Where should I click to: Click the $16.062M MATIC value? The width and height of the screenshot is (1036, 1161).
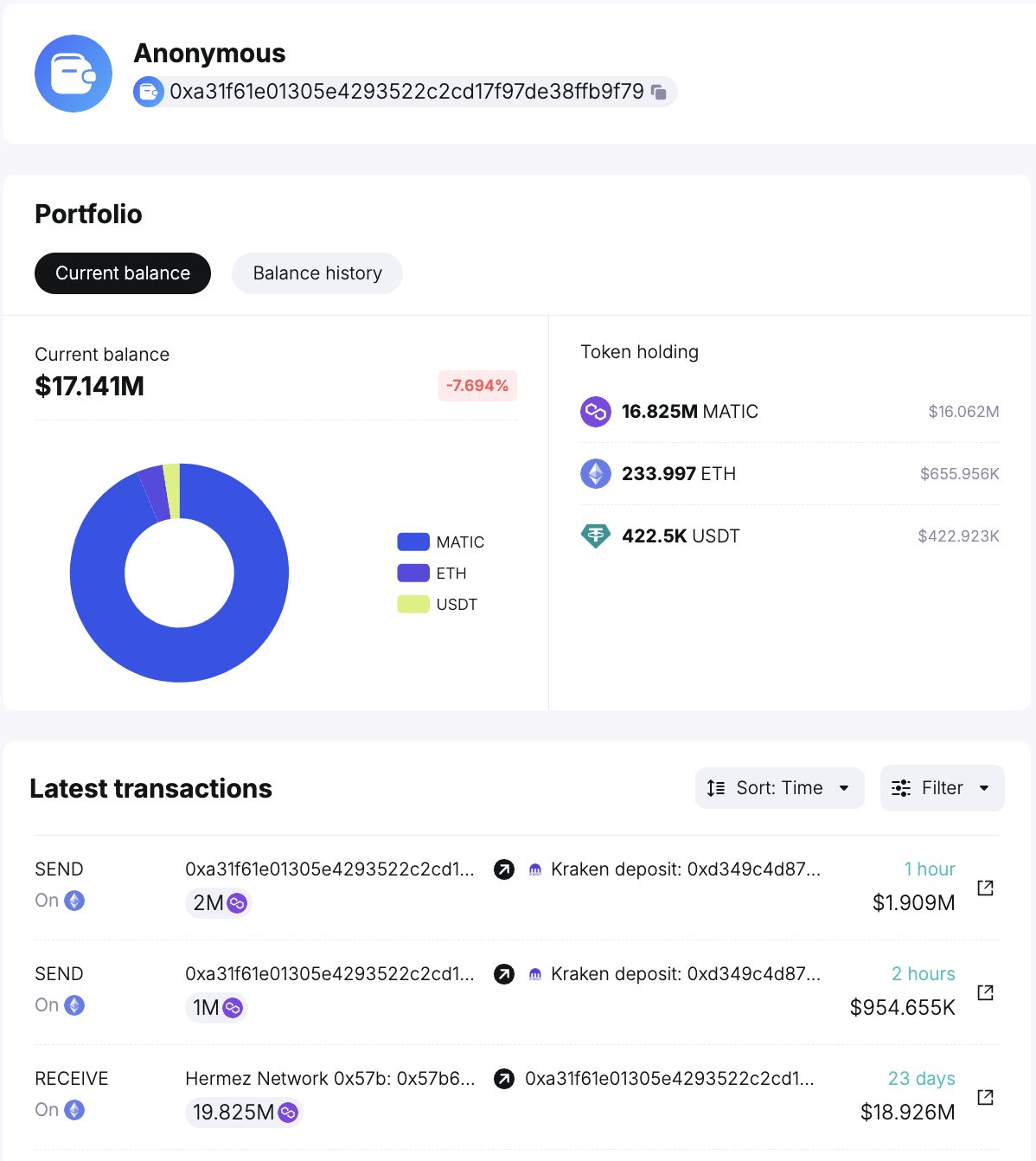coord(963,412)
